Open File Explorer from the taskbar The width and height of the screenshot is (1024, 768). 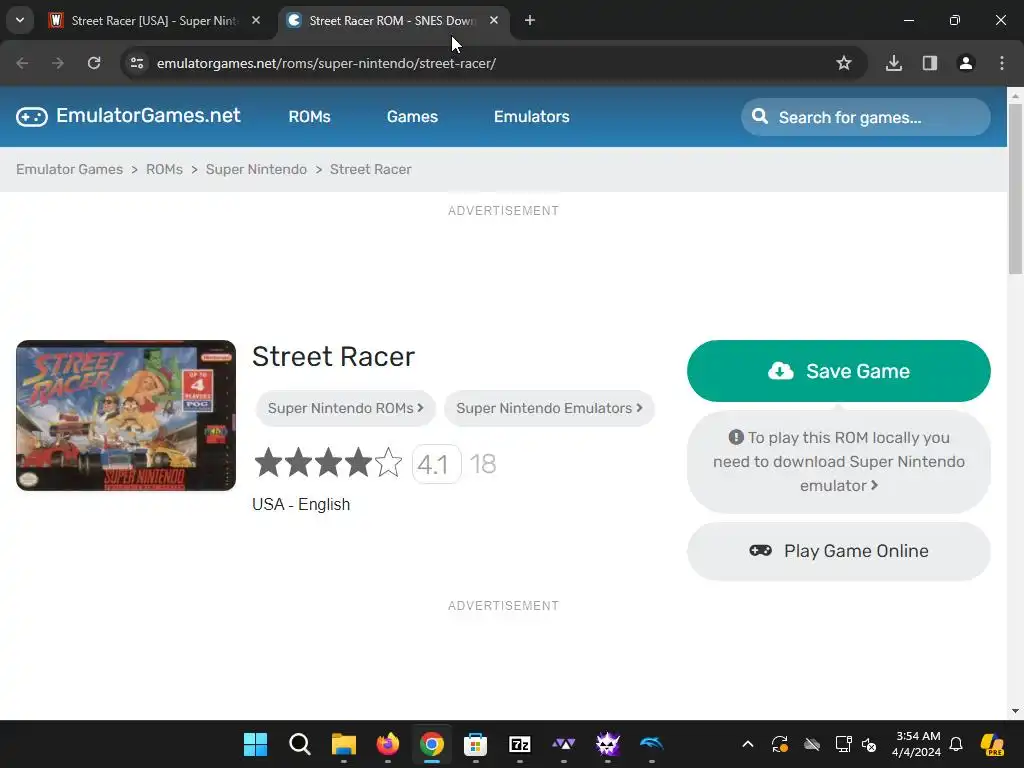344,744
